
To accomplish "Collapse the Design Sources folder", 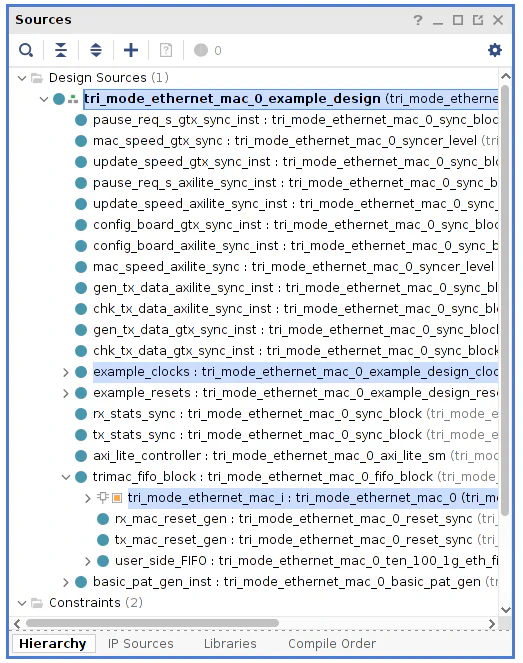I will (x=22, y=78).
